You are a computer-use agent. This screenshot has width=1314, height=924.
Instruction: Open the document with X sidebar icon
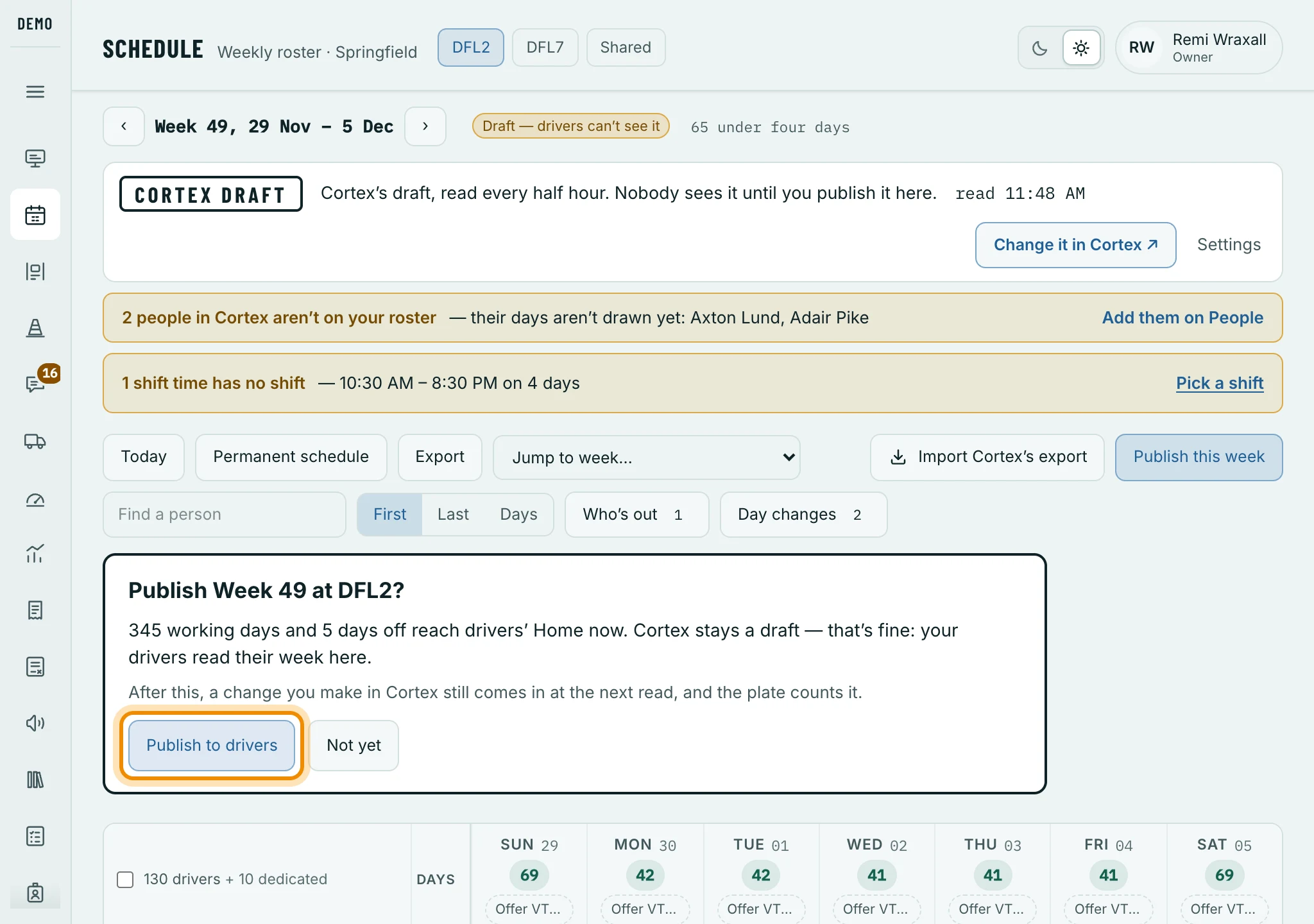(35, 667)
